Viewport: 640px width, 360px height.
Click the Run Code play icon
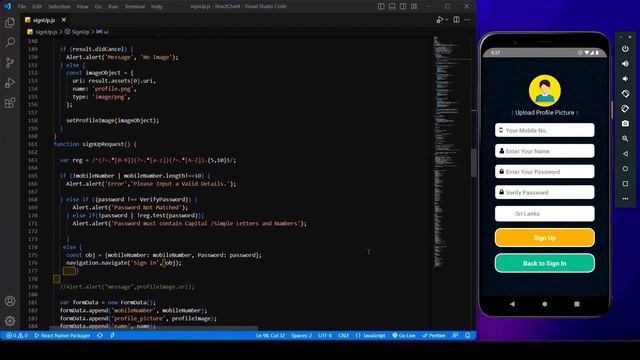440,20
